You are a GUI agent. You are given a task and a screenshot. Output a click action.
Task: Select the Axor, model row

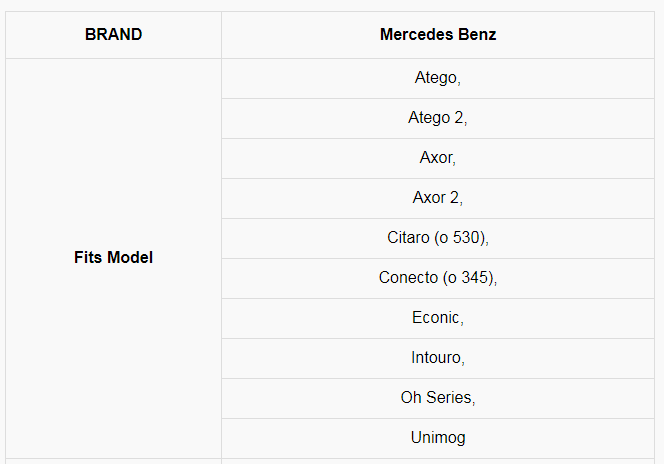tap(437, 158)
